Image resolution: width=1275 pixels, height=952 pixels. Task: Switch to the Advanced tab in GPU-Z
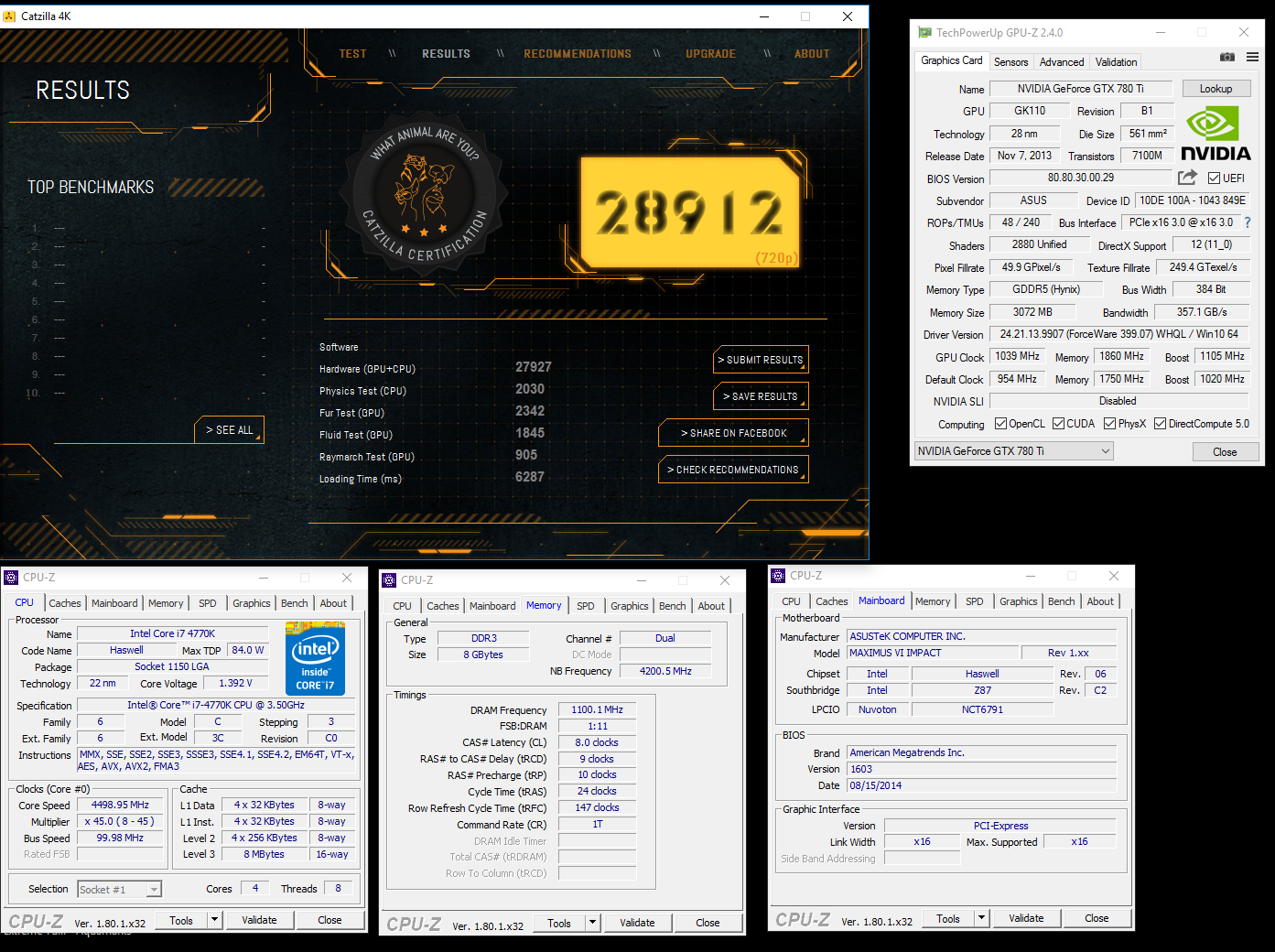click(1062, 62)
